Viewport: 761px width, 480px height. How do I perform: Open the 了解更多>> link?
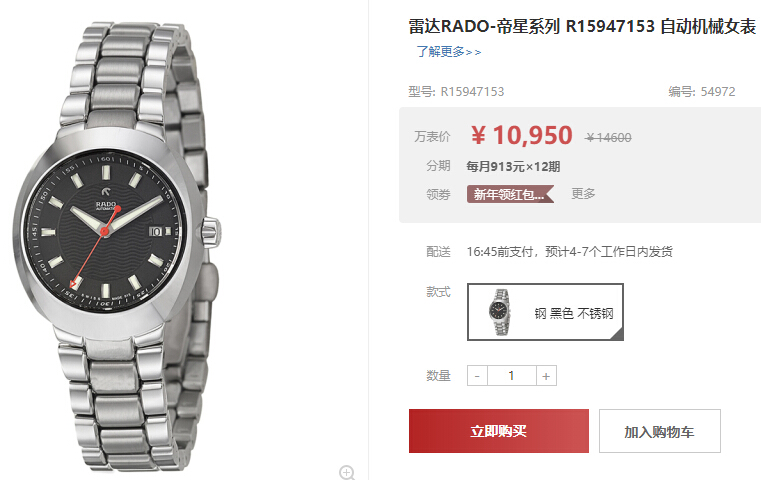coord(449,51)
